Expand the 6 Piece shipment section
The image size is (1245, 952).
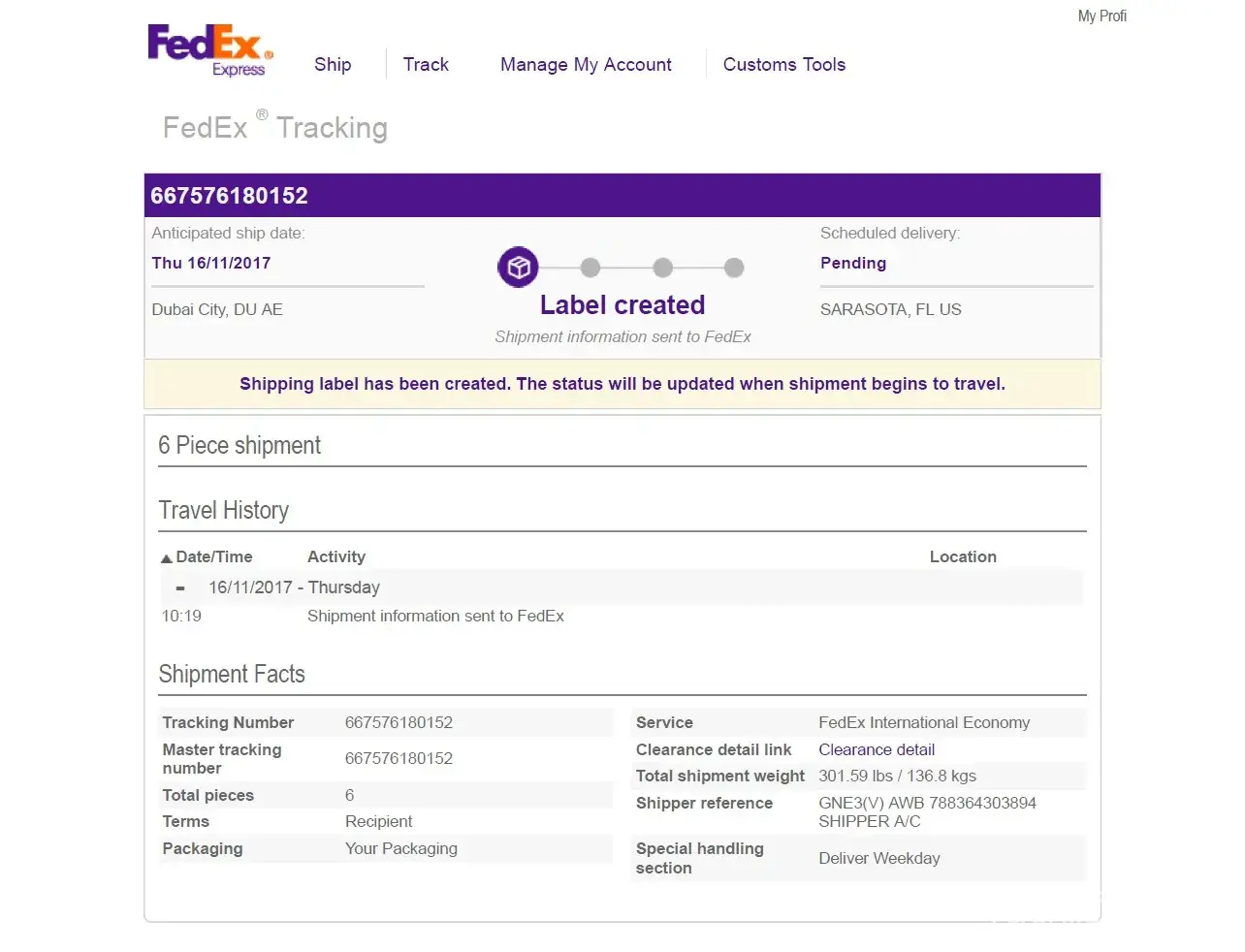[239, 446]
